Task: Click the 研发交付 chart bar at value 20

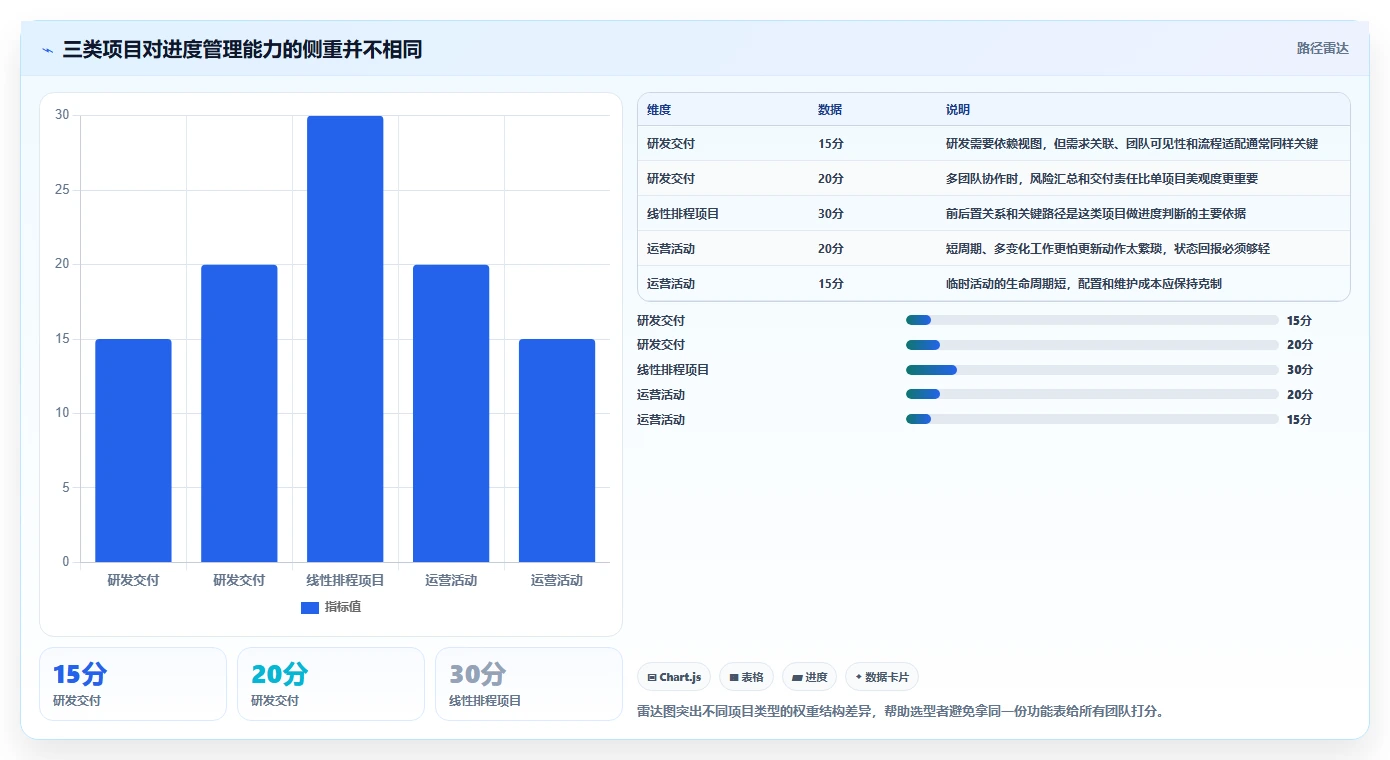Action: coord(239,413)
